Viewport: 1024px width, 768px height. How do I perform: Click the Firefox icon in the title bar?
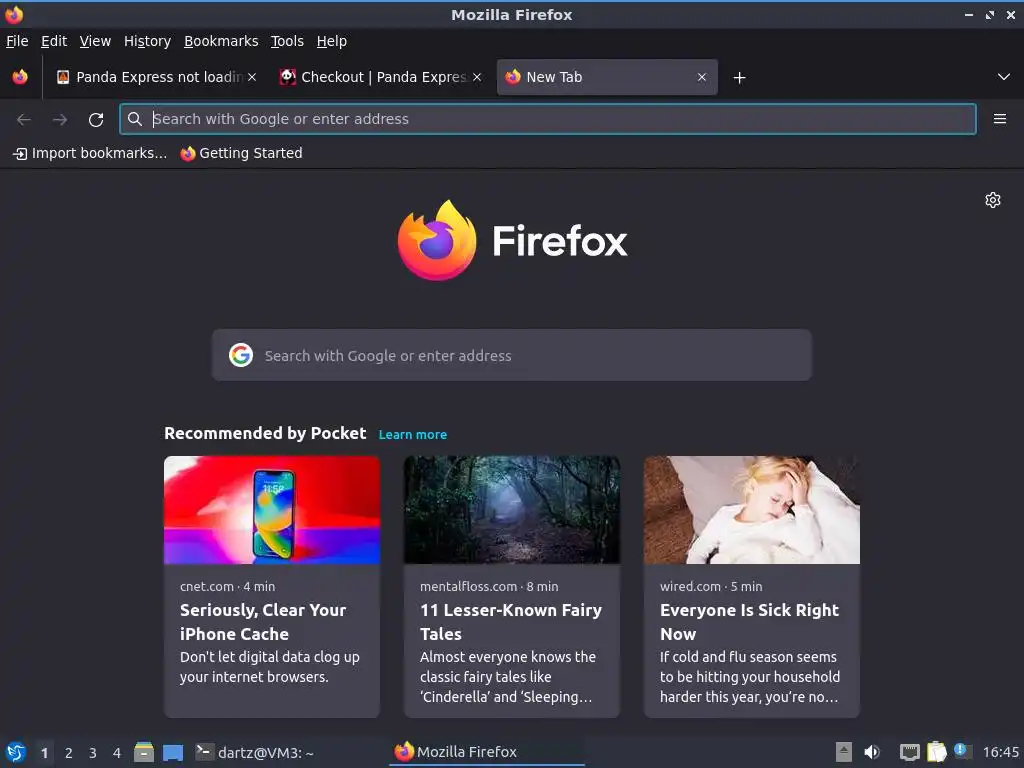coord(14,14)
